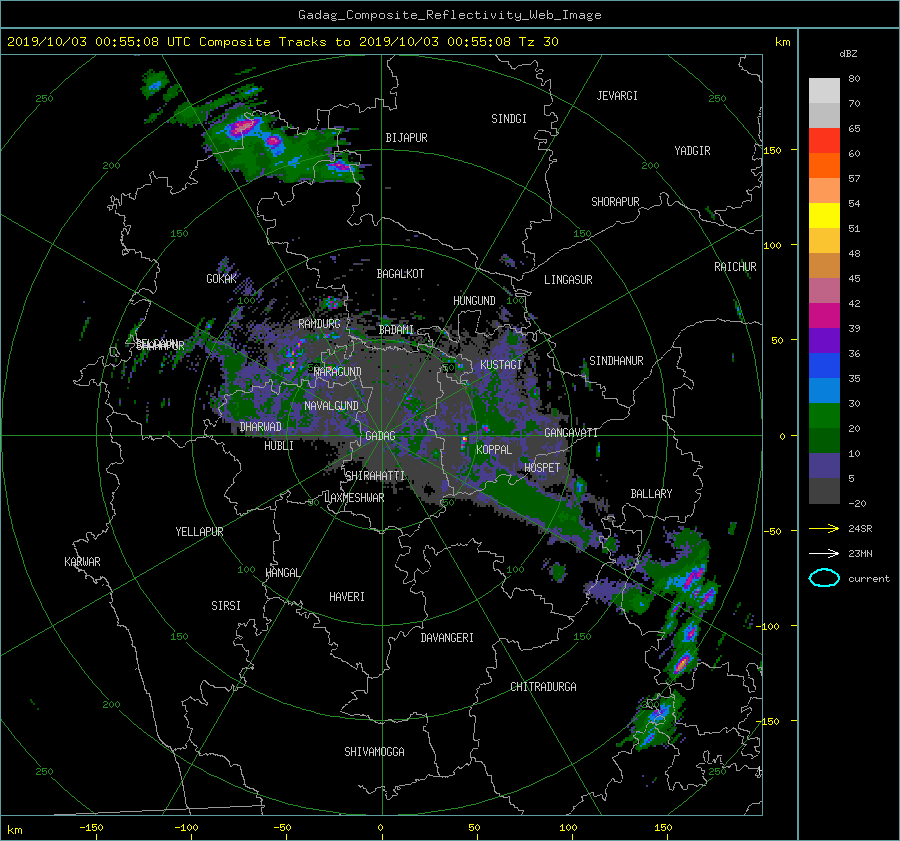
Task: Click the SHIRAHATTI city label
Action: (x=375, y=476)
